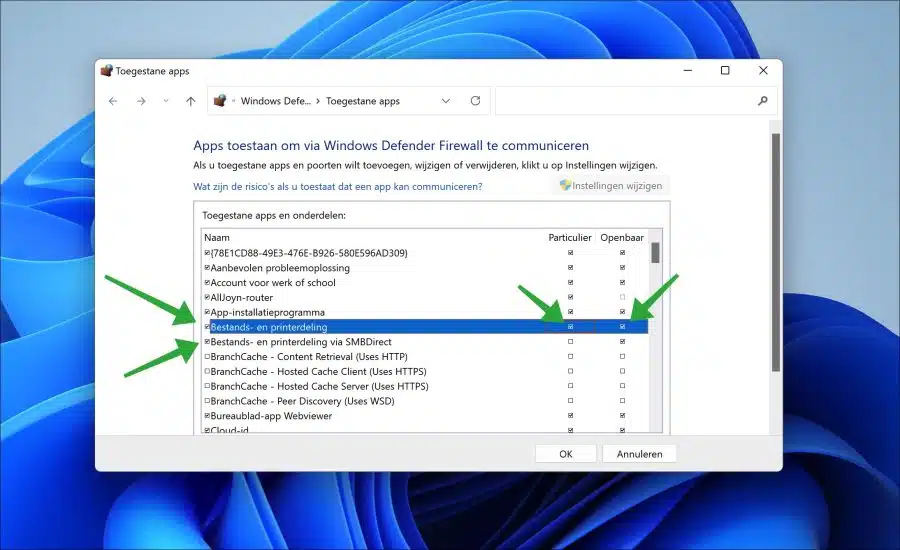
Task: Enable Openbaar checkbox for AllJoyn-router
Action: (622, 297)
